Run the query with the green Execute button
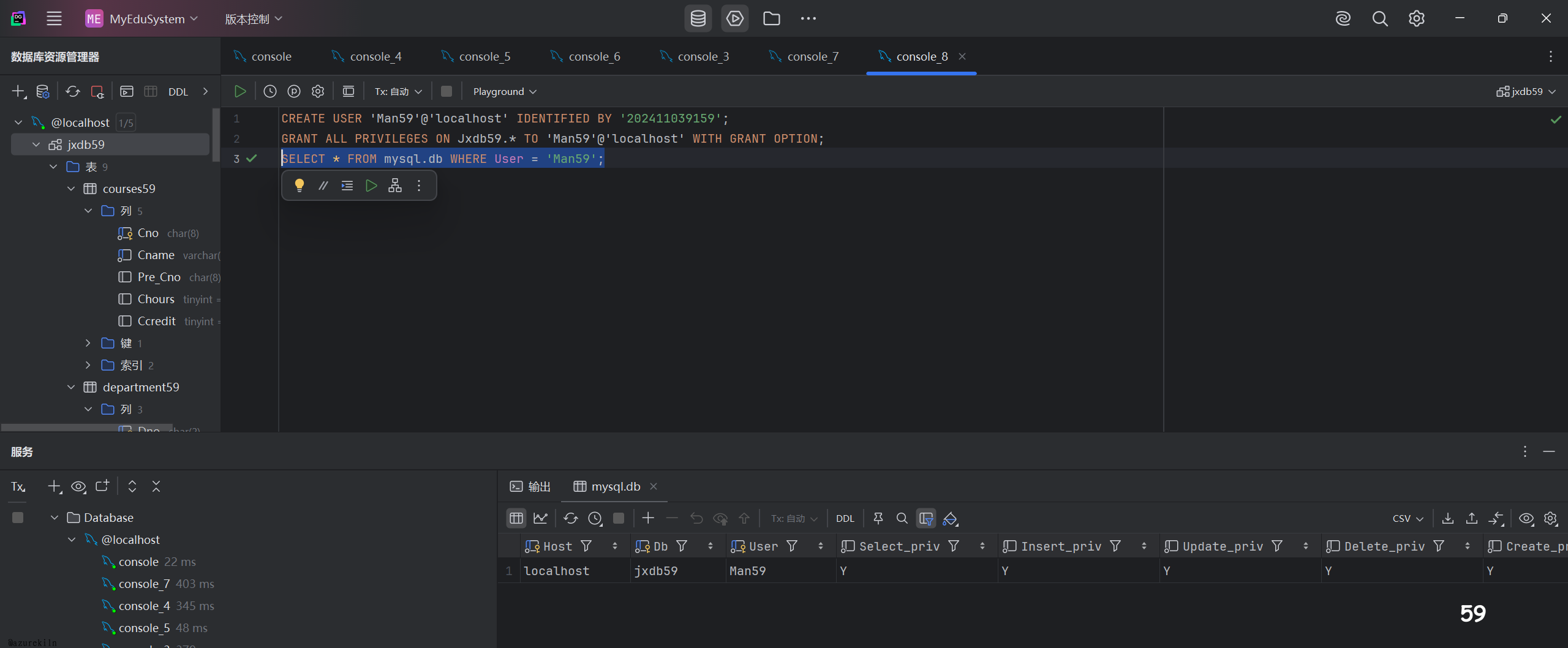Image resolution: width=1568 pixels, height=648 pixels. pyautogui.click(x=240, y=91)
